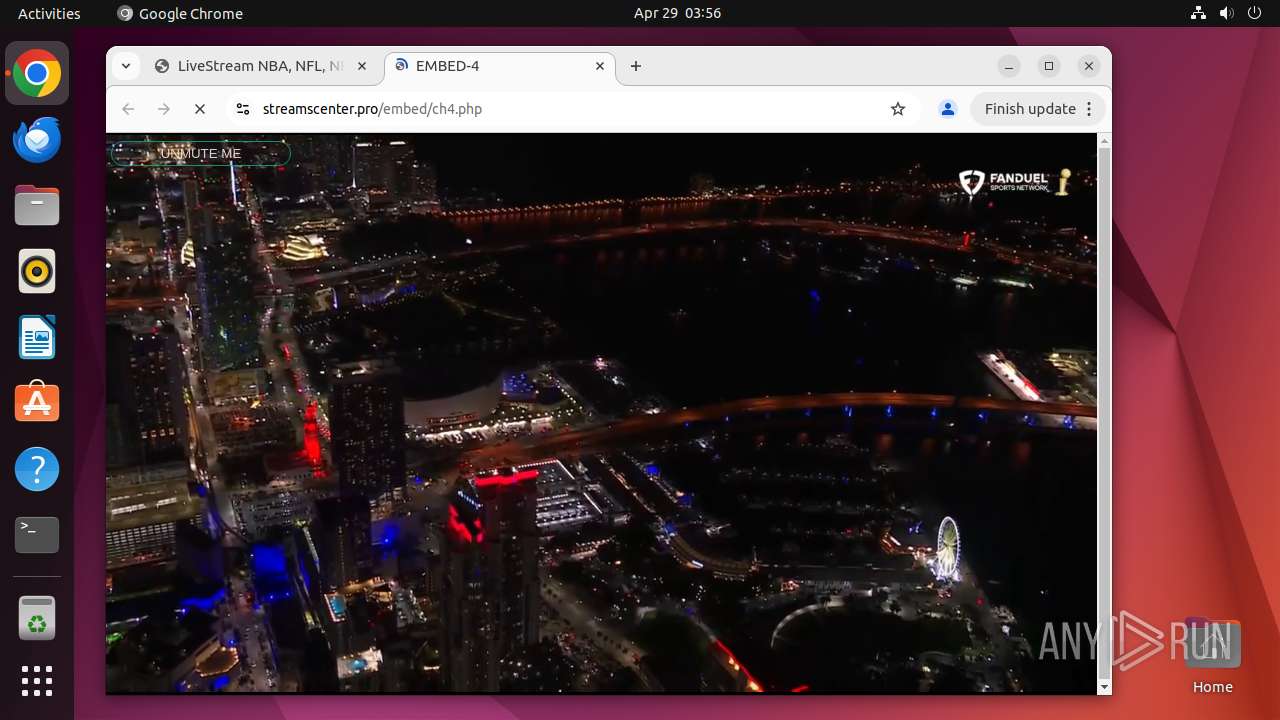Click the streamscenter.pro address bar

(x=570, y=109)
